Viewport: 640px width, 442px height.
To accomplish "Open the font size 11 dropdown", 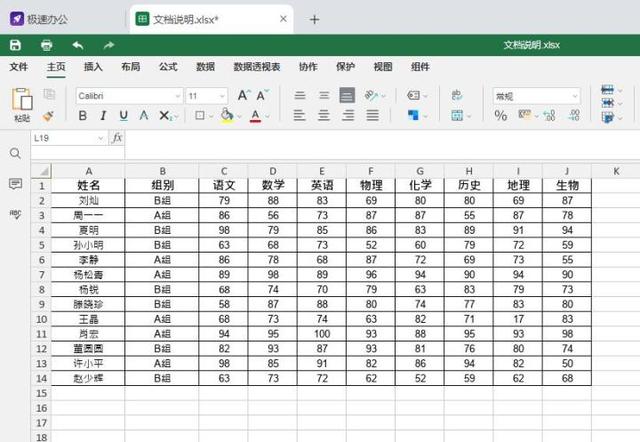I will (x=222, y=96).
